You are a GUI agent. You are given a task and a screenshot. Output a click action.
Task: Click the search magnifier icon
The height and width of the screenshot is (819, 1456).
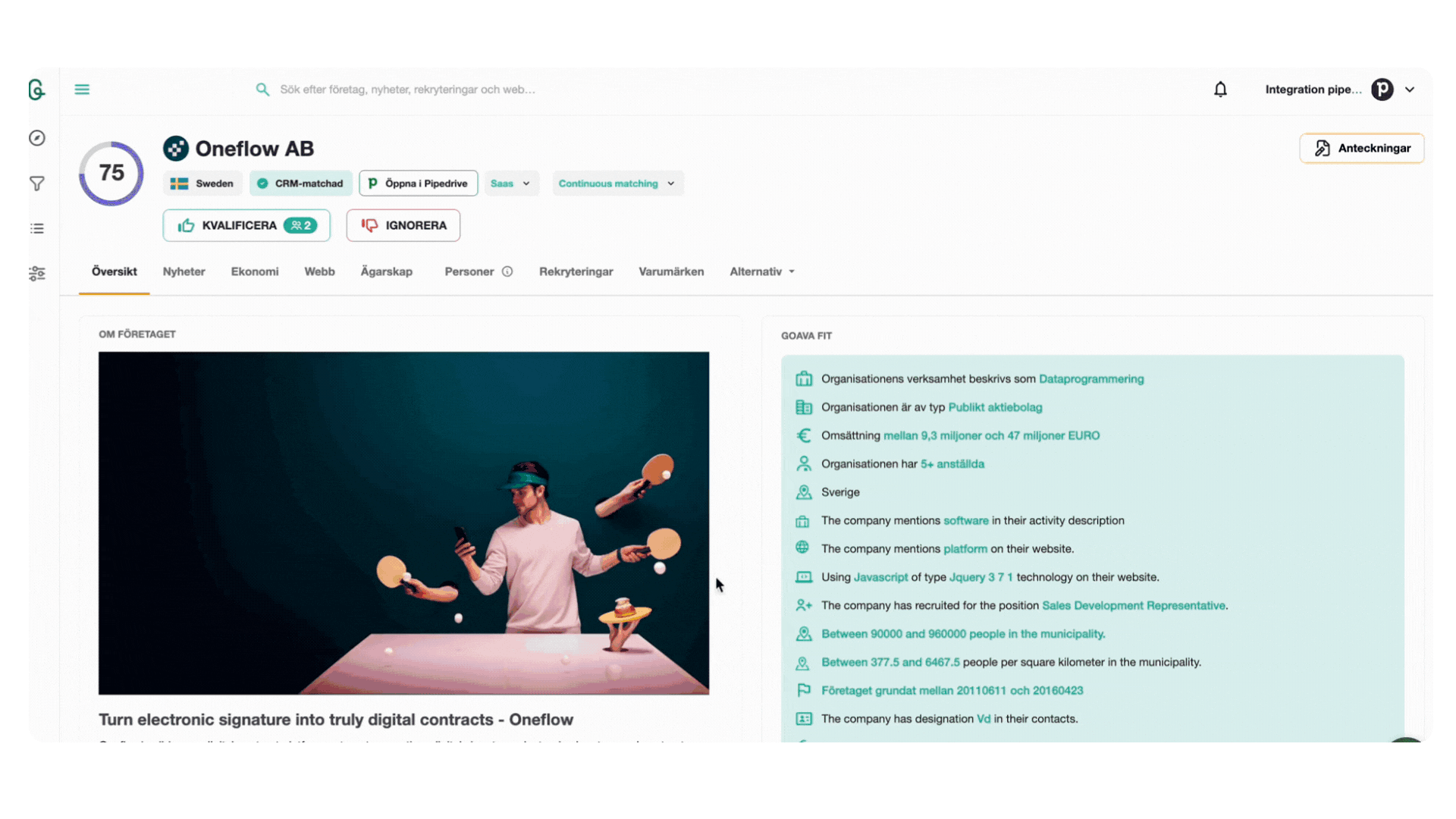tap(262, 89)
